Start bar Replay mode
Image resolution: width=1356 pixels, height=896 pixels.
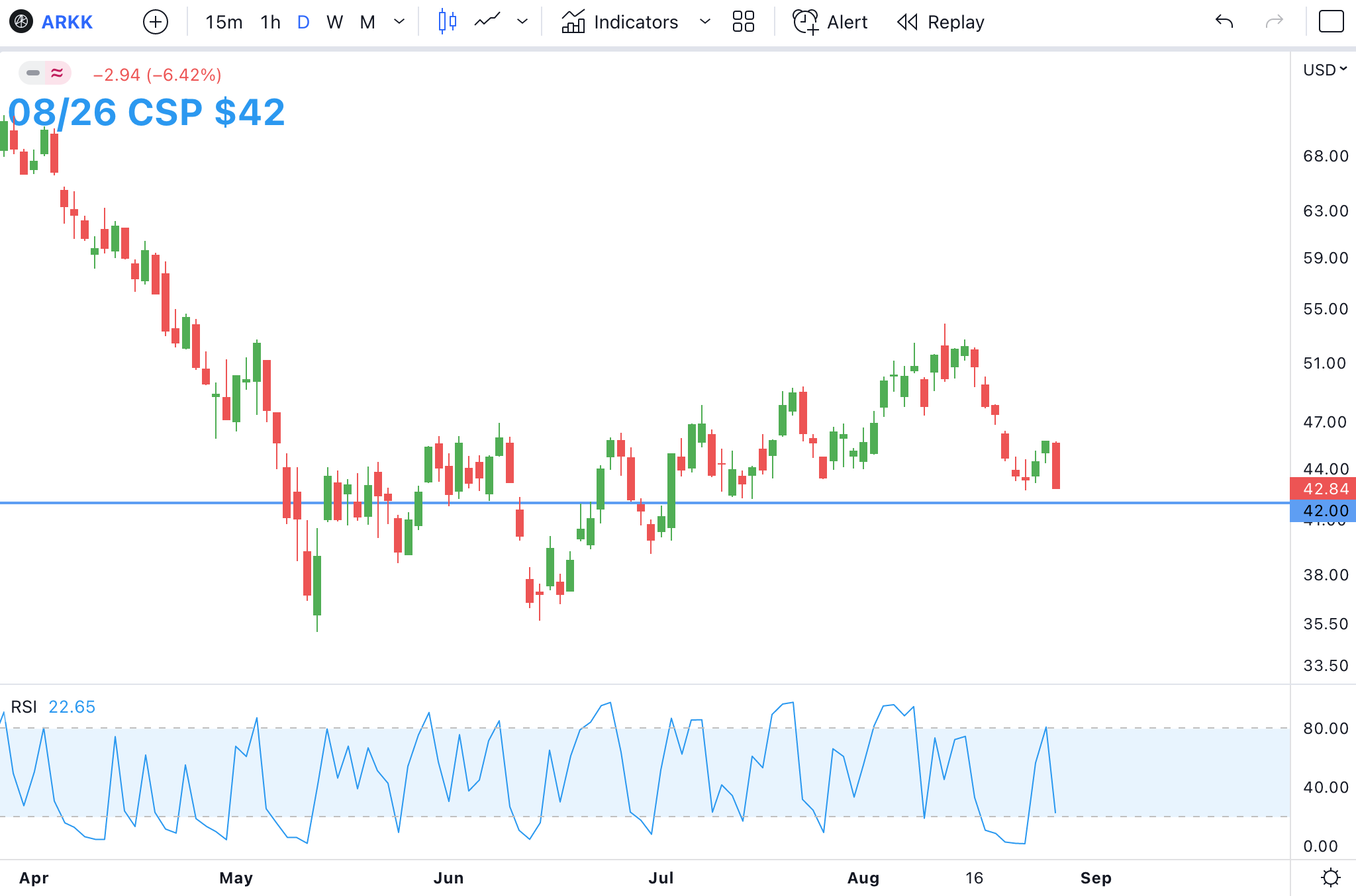click(x=941, y=22)
